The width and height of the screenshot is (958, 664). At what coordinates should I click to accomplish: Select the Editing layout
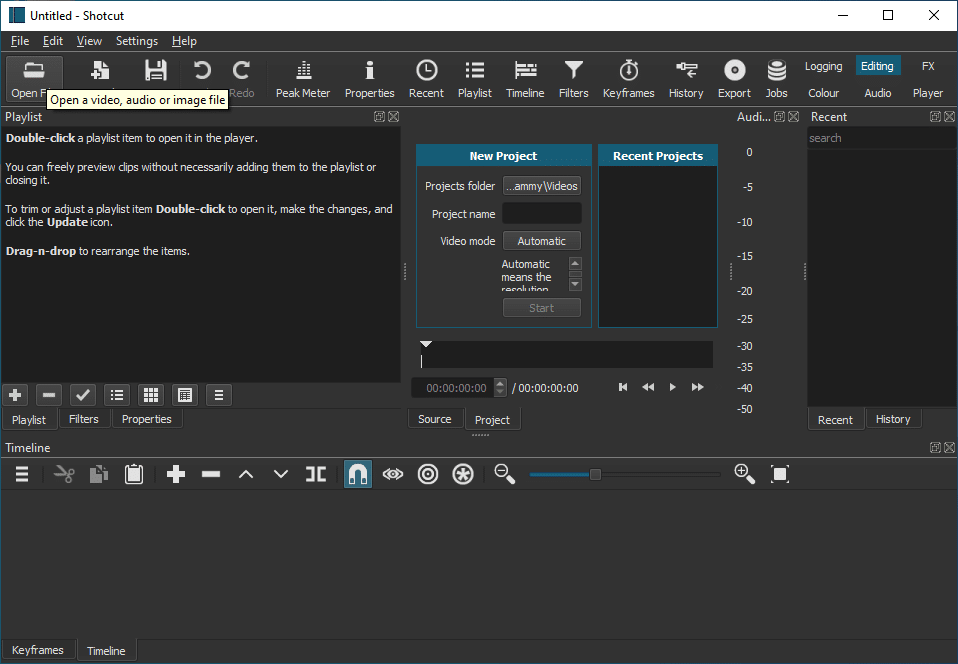point(877,66)
